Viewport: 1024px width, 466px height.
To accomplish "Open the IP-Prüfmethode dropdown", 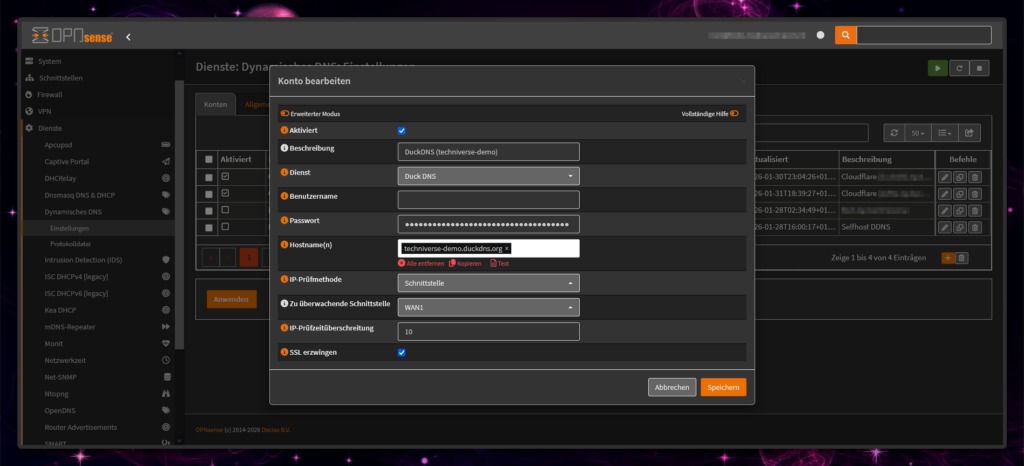I will pyautogui.click(x=488, y=283).
